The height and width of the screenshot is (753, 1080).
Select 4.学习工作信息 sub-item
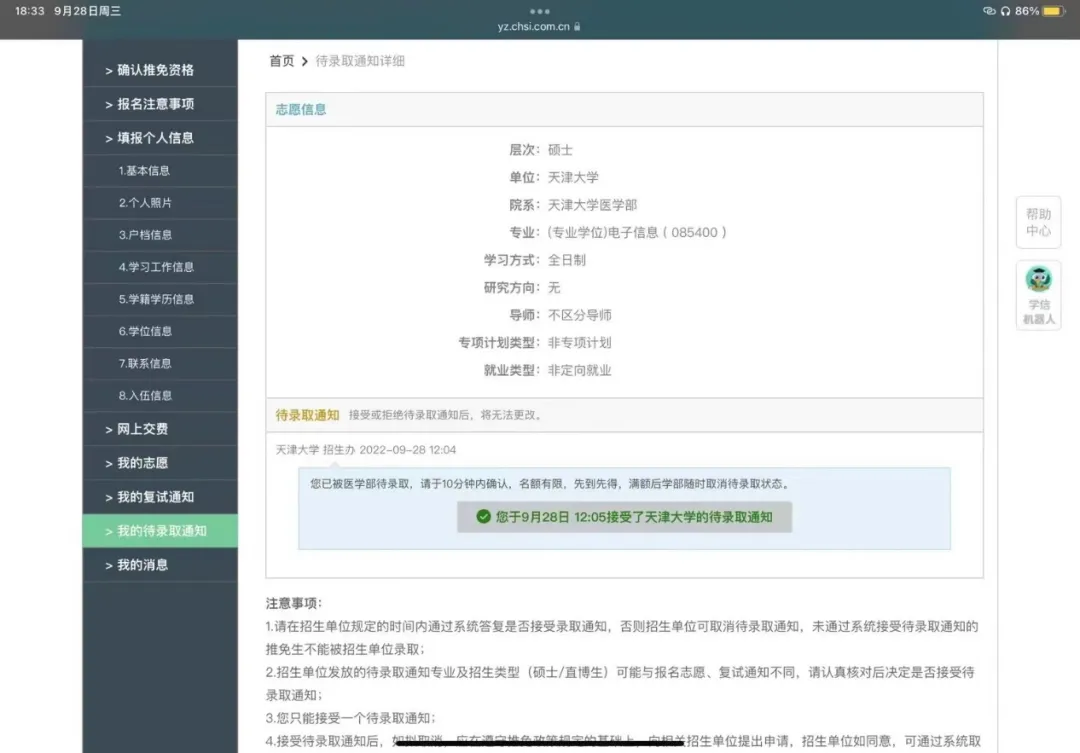tap(160, 267)
